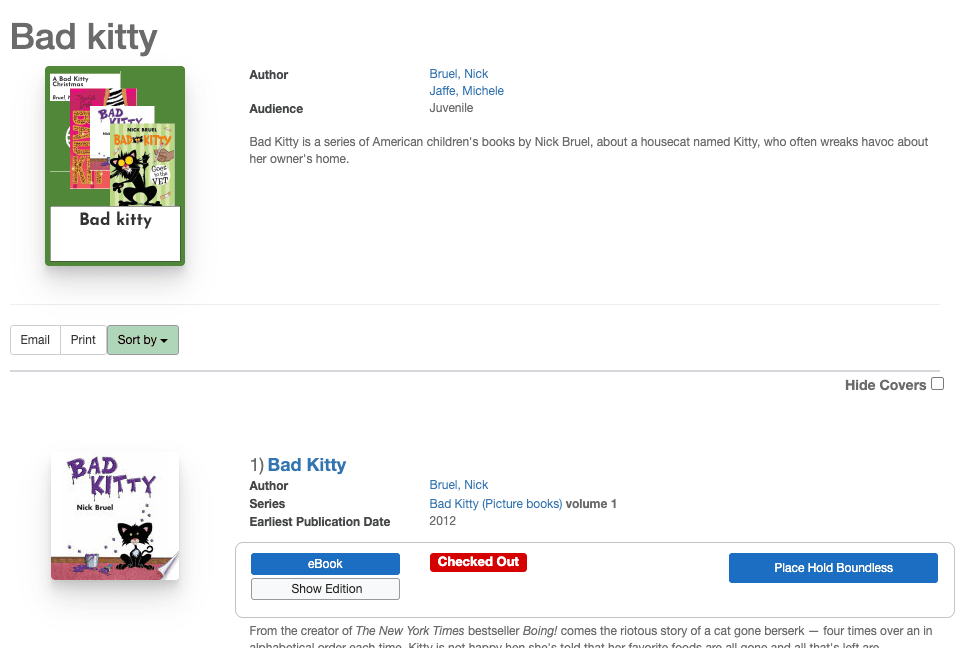Click the Email button

point(35,340)
